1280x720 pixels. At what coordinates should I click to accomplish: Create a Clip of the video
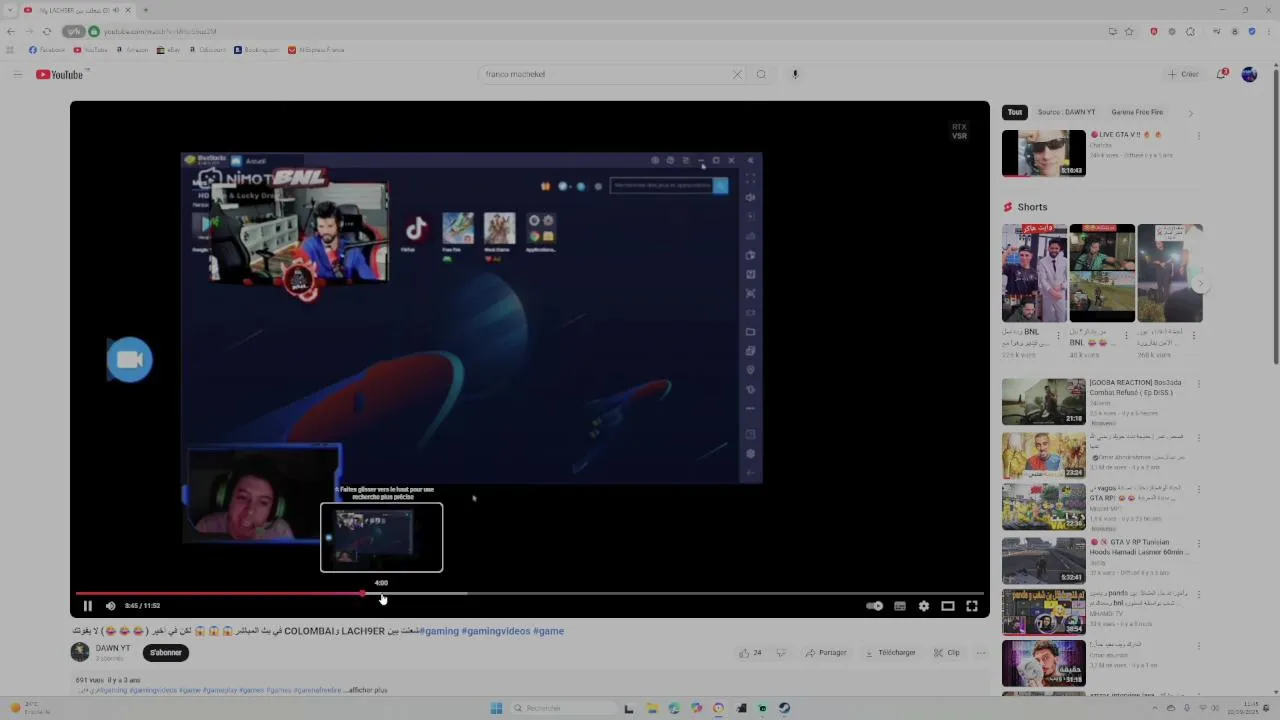pyautogui.click(x=946, y=653)
